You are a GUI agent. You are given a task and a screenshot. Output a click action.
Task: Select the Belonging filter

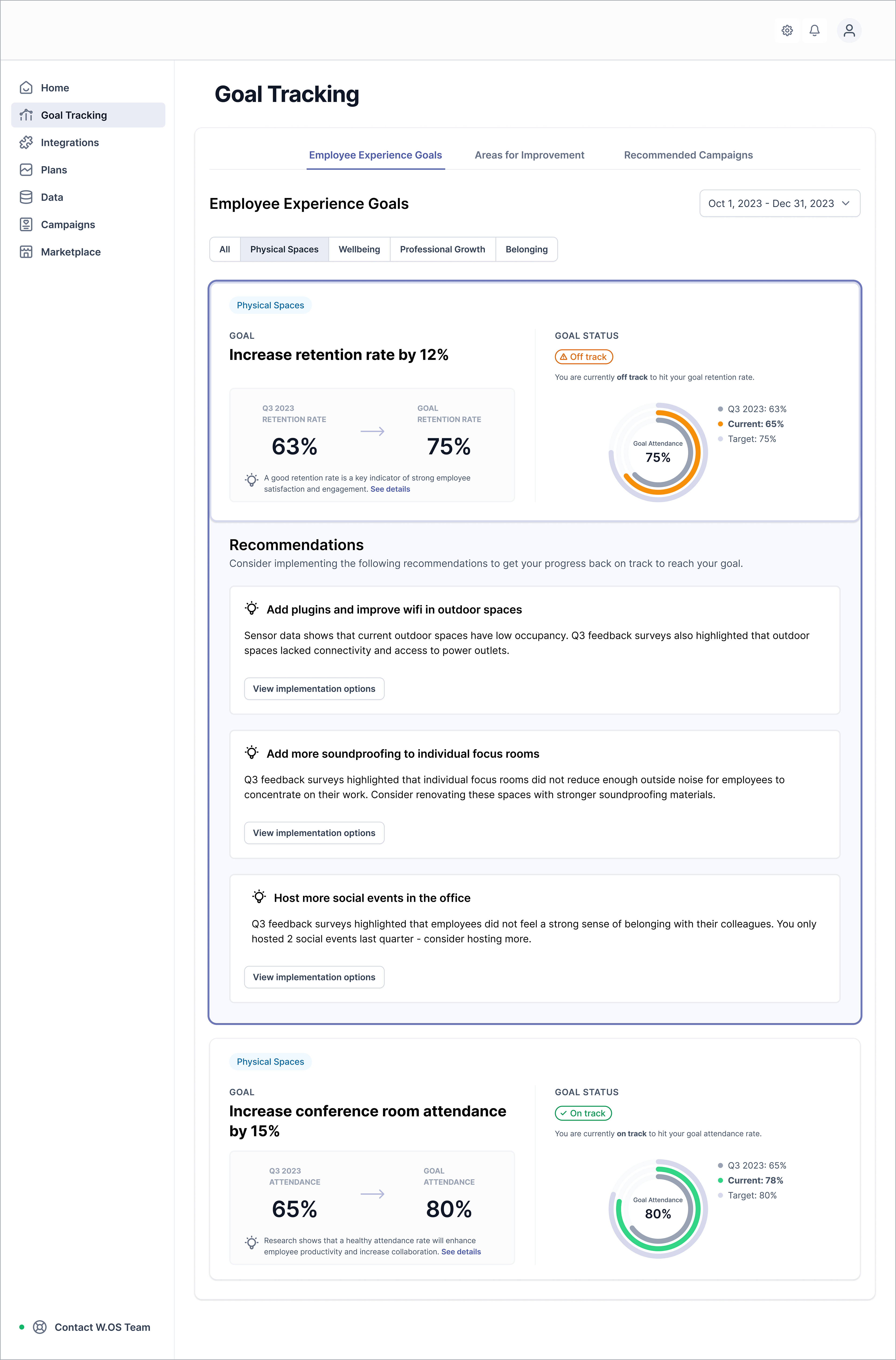point(526,249)
